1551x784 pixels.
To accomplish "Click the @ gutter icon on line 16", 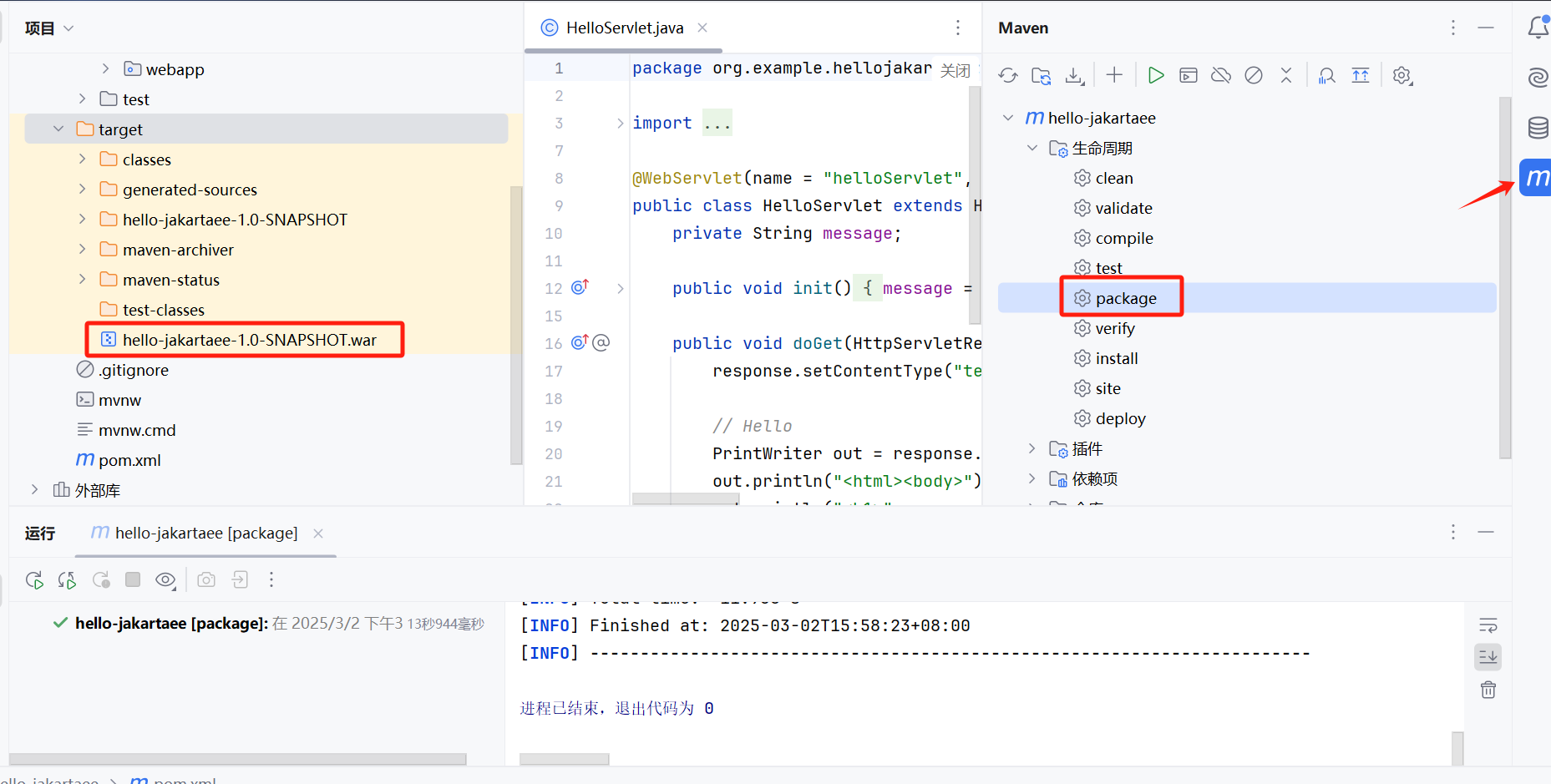I will coord(601,342).
